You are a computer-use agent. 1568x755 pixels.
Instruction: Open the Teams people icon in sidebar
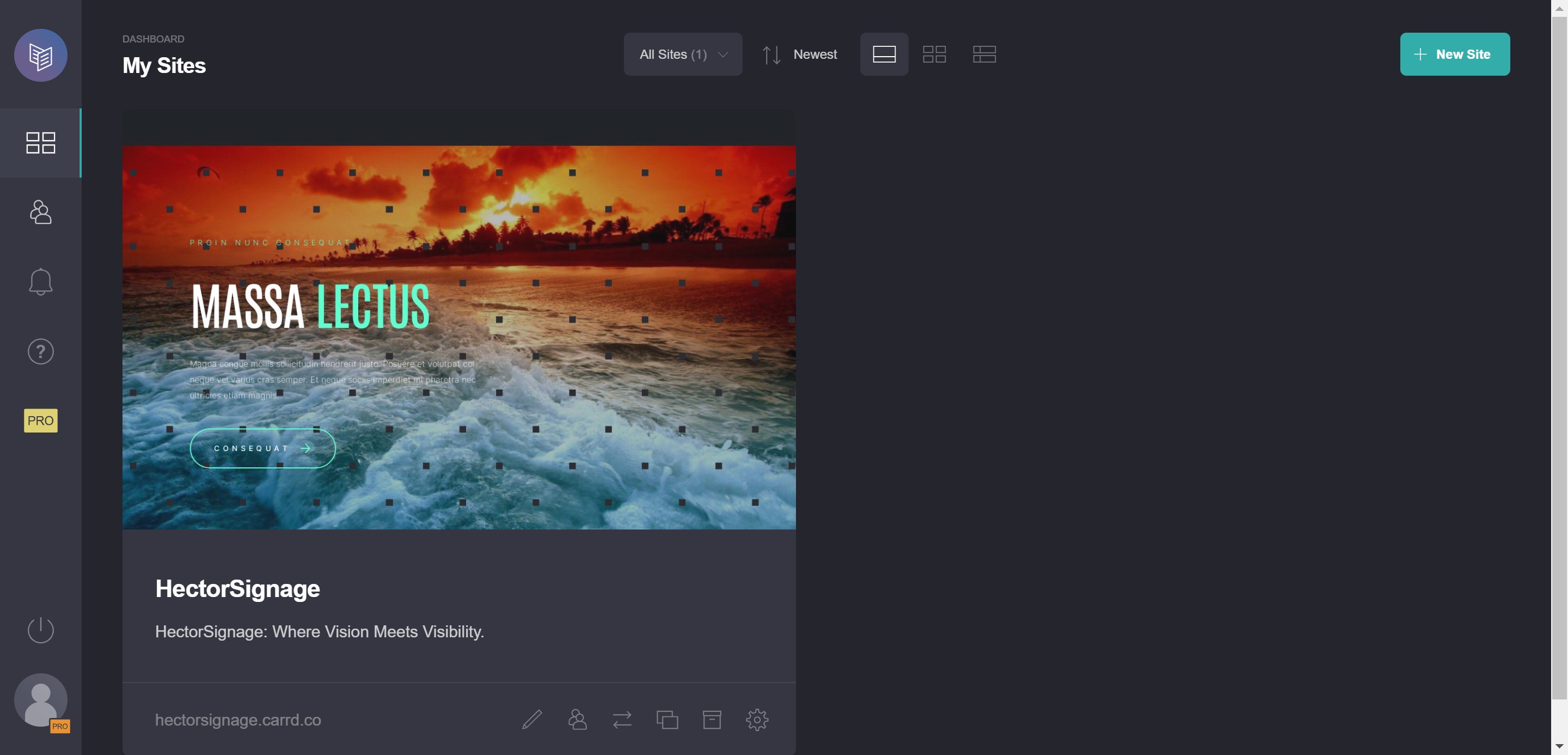tap(41, 212)
